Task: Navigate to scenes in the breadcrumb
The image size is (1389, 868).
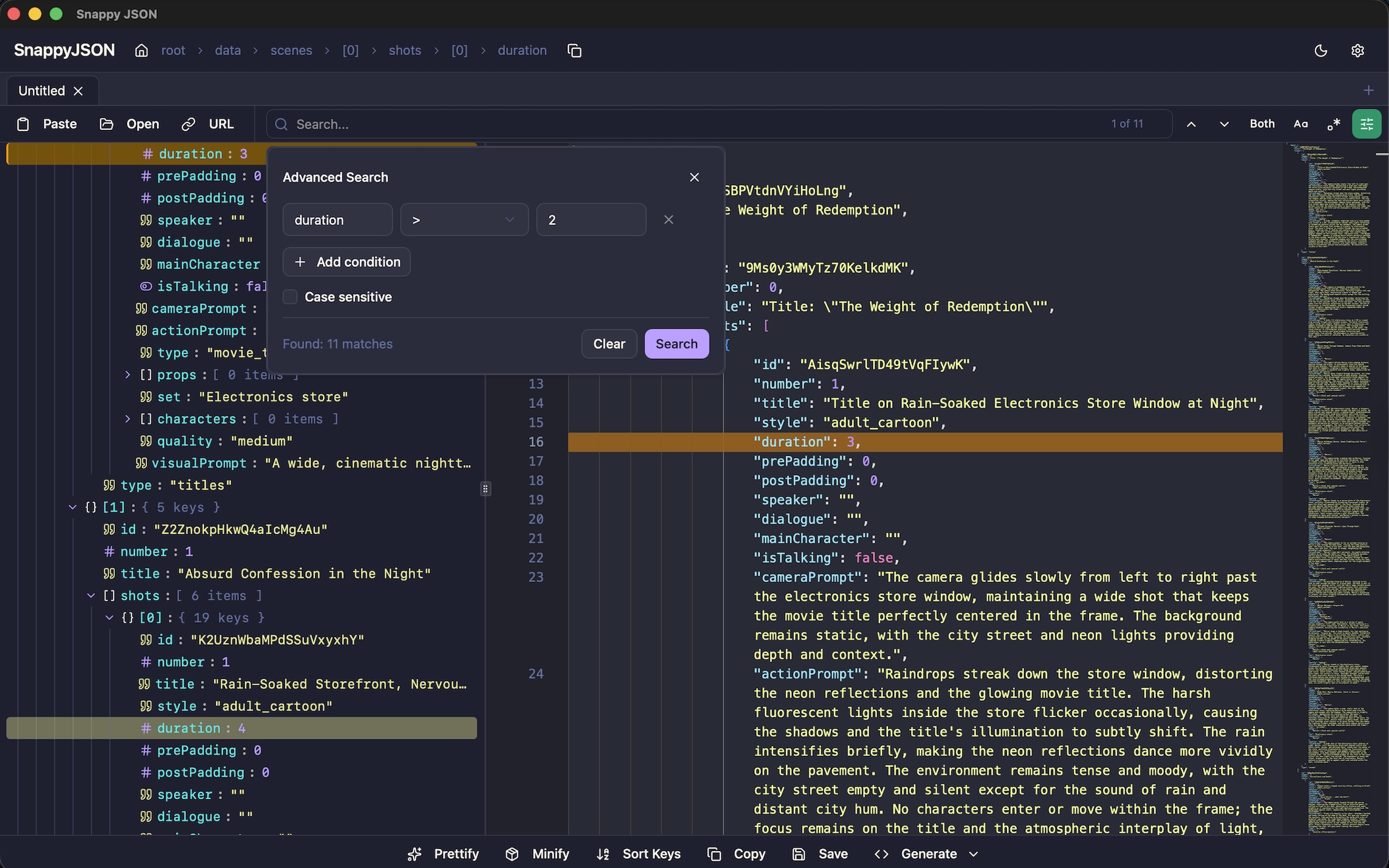Action: click(291, 51)
